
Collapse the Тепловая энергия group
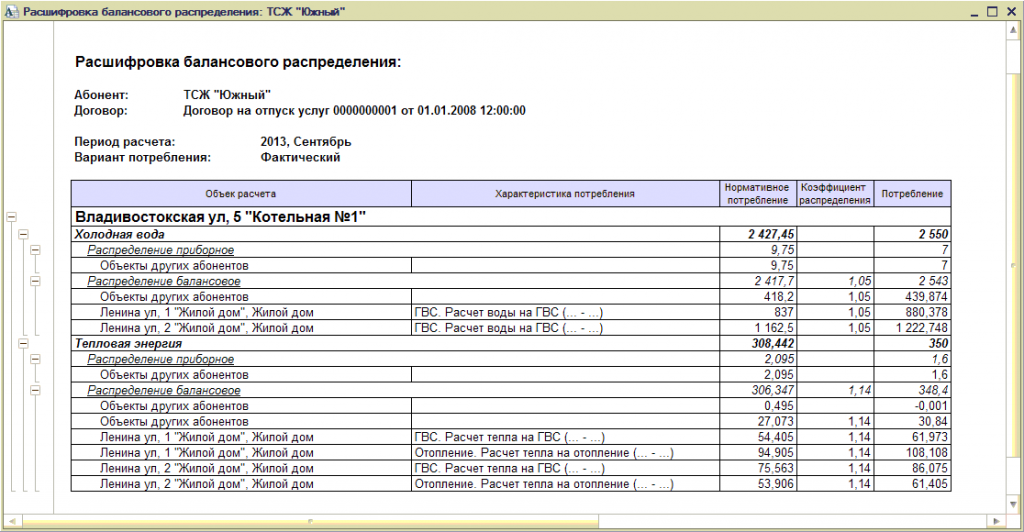(x=24, y=343)
